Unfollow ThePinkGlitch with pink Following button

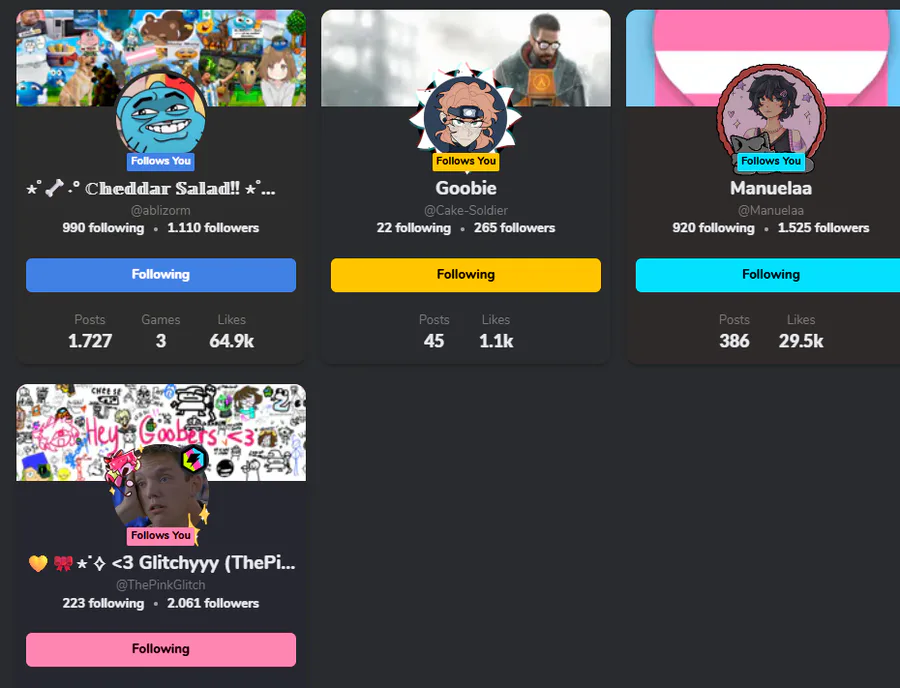[161, 650]
